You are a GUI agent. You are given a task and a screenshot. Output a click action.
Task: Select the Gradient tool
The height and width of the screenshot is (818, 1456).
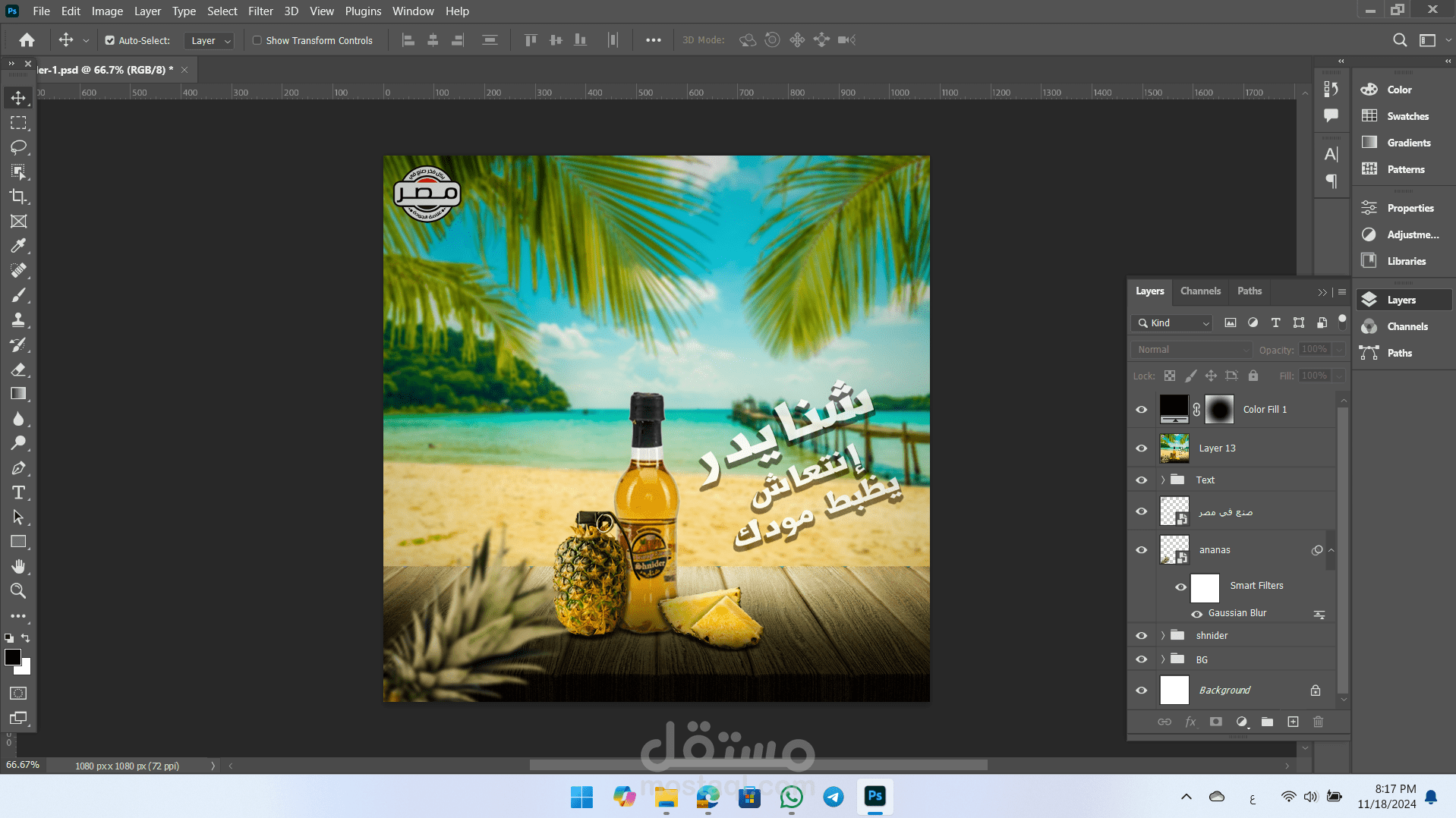pos(18,394)
